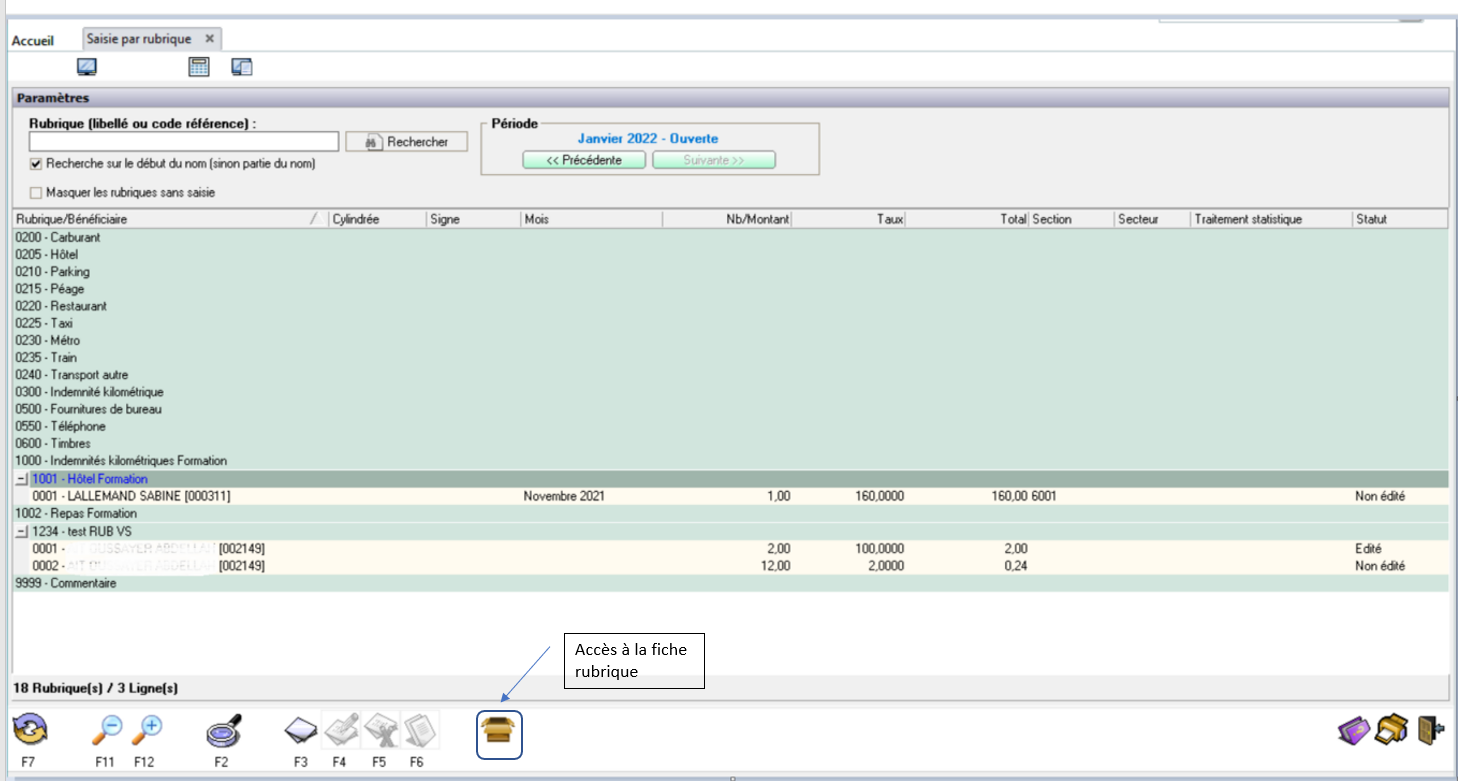Select the '1001 - Hôtel Formation' row

tap(731, 479)
